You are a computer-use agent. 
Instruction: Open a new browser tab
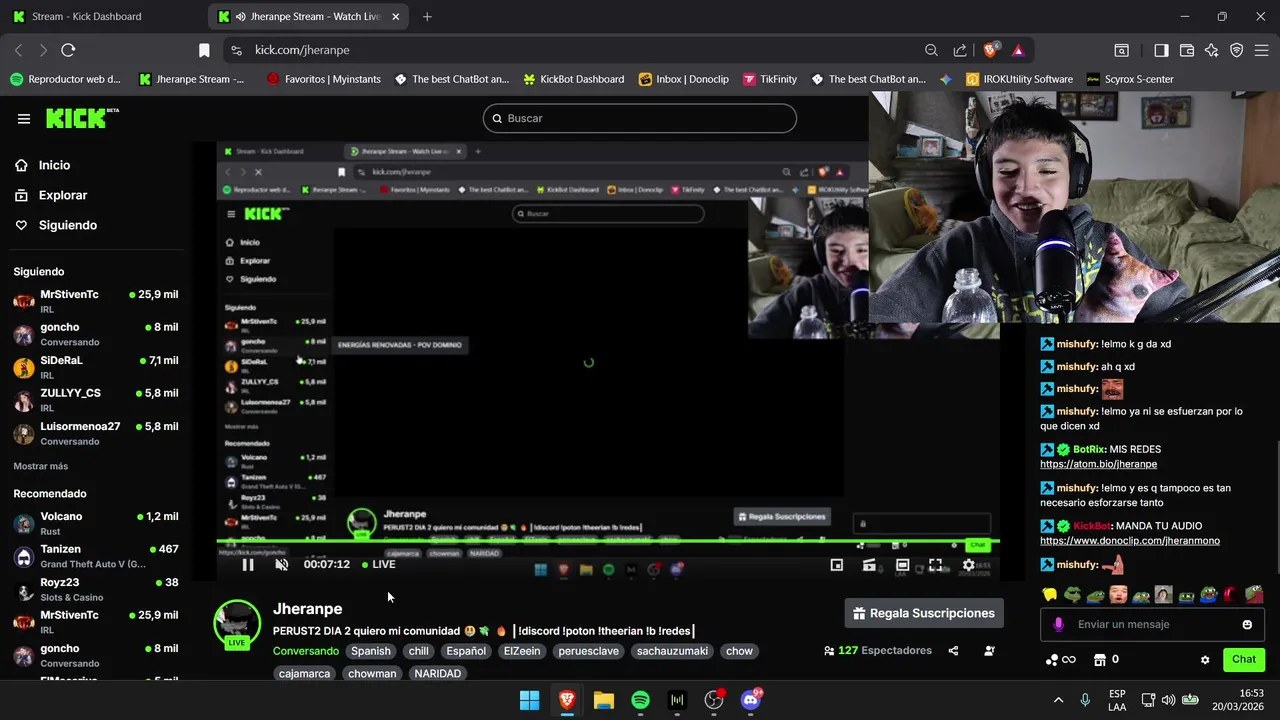coord(427,17)
